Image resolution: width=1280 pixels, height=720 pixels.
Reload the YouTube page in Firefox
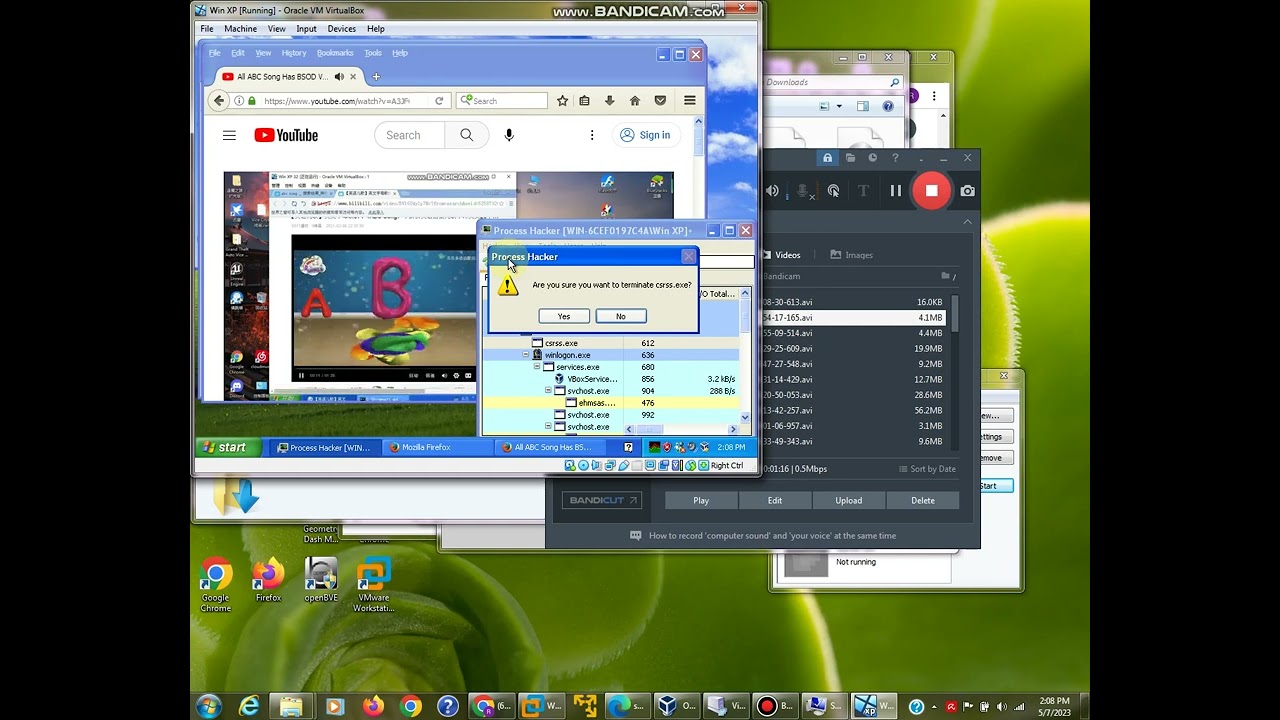(x=439, y=101)
